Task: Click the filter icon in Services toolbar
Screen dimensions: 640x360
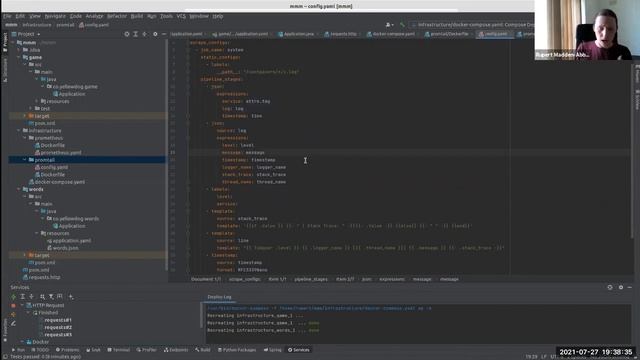Action: [x=51, y=297]
